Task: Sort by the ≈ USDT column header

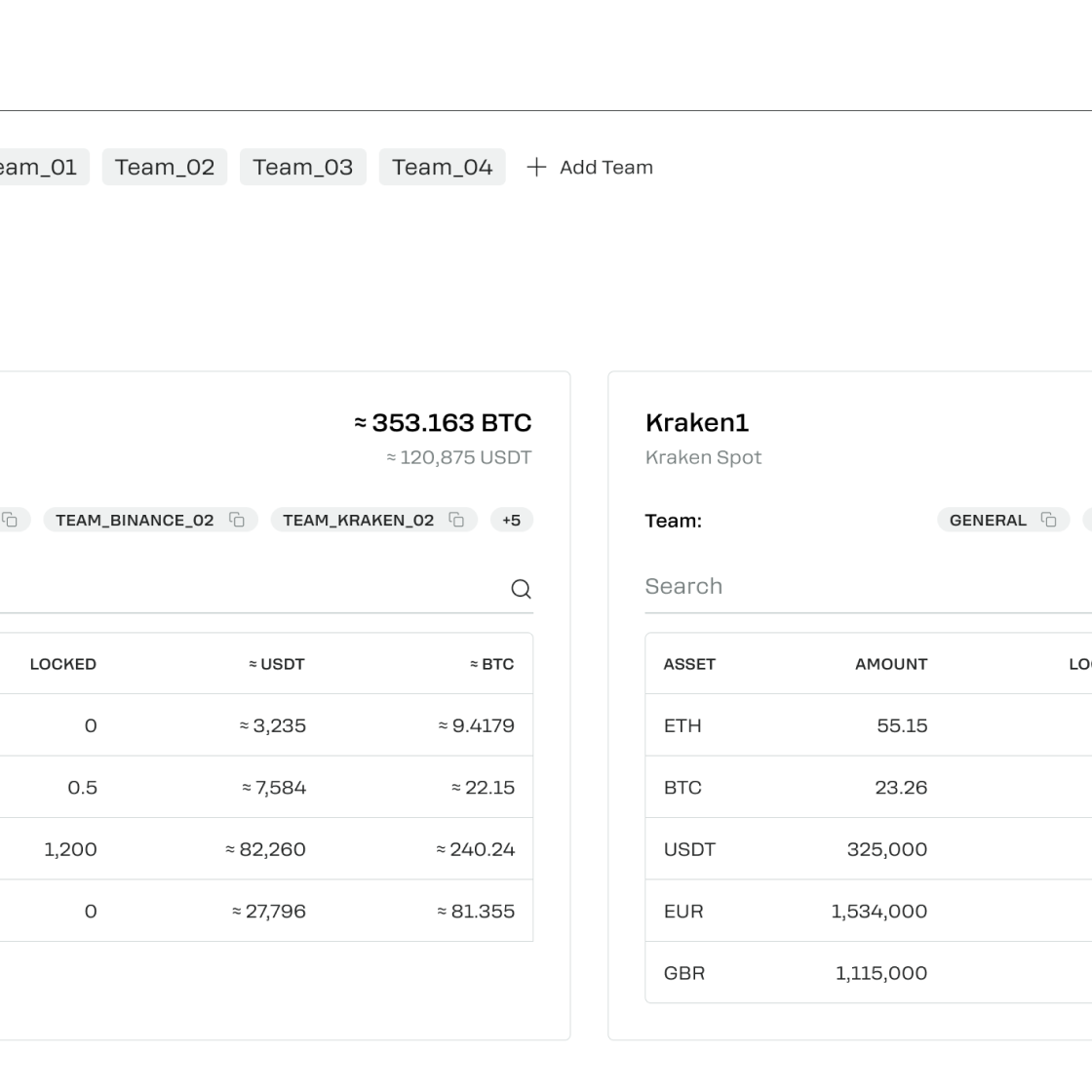Action: (x=277, y=664)
